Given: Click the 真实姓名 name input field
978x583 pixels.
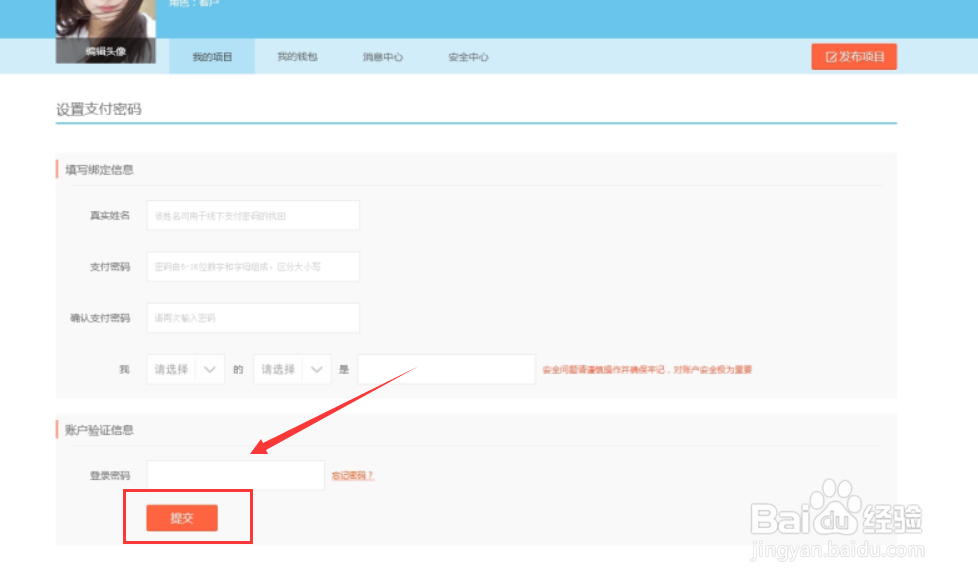Looking at the screenshot, I should pos(252,214).
